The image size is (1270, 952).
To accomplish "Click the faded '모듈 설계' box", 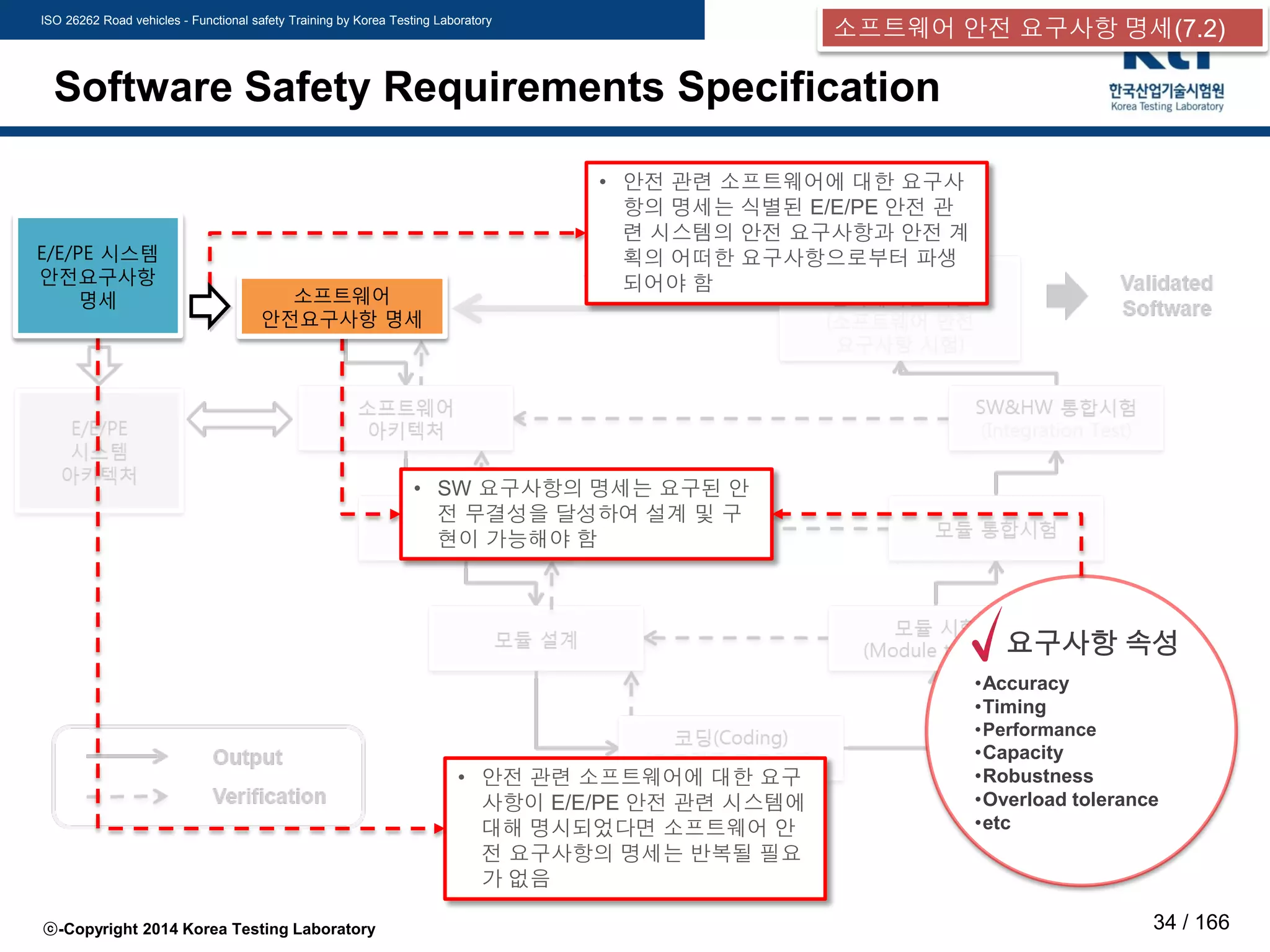I will (x=536, y=639).
